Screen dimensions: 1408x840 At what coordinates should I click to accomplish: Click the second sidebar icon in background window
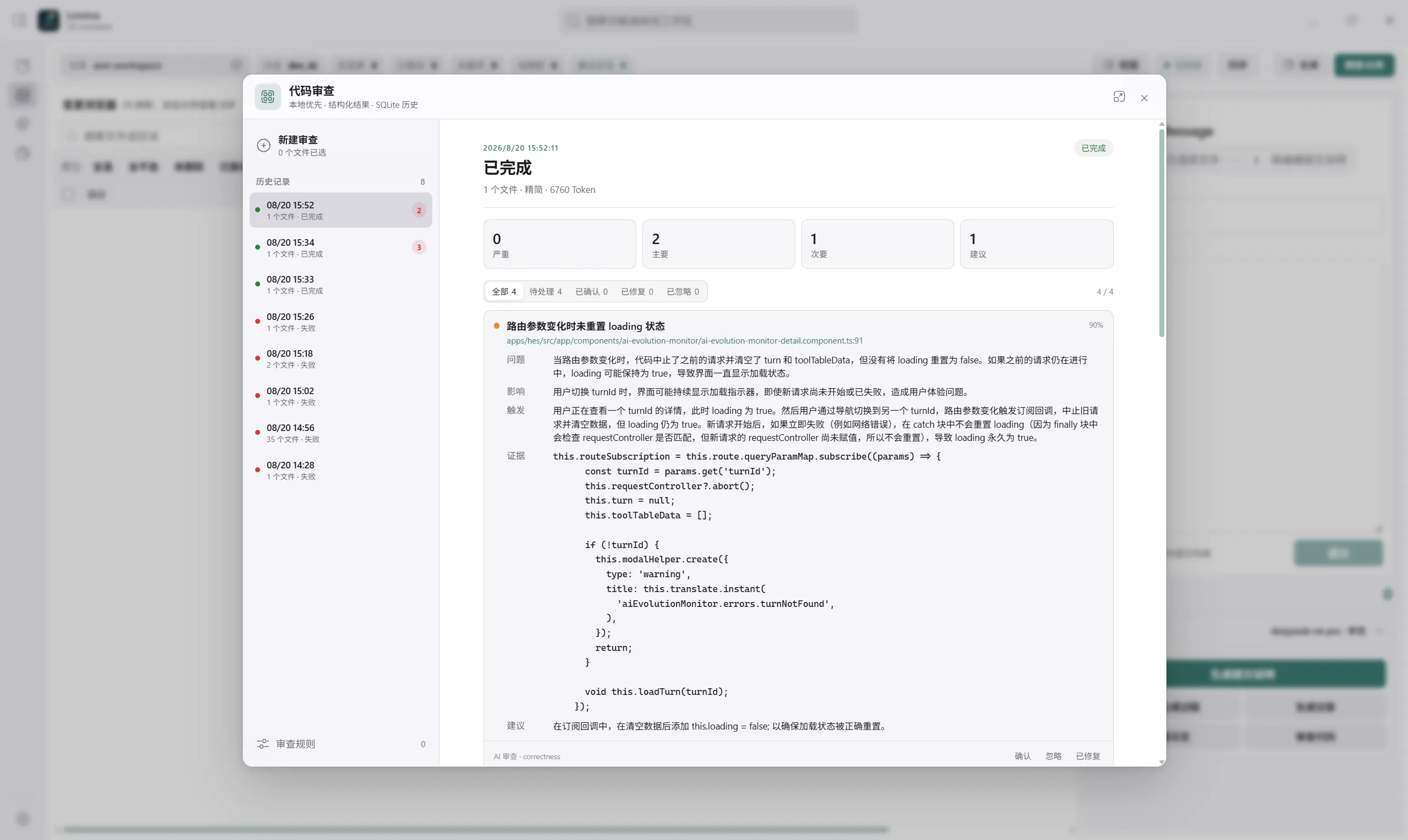point(23,95)
